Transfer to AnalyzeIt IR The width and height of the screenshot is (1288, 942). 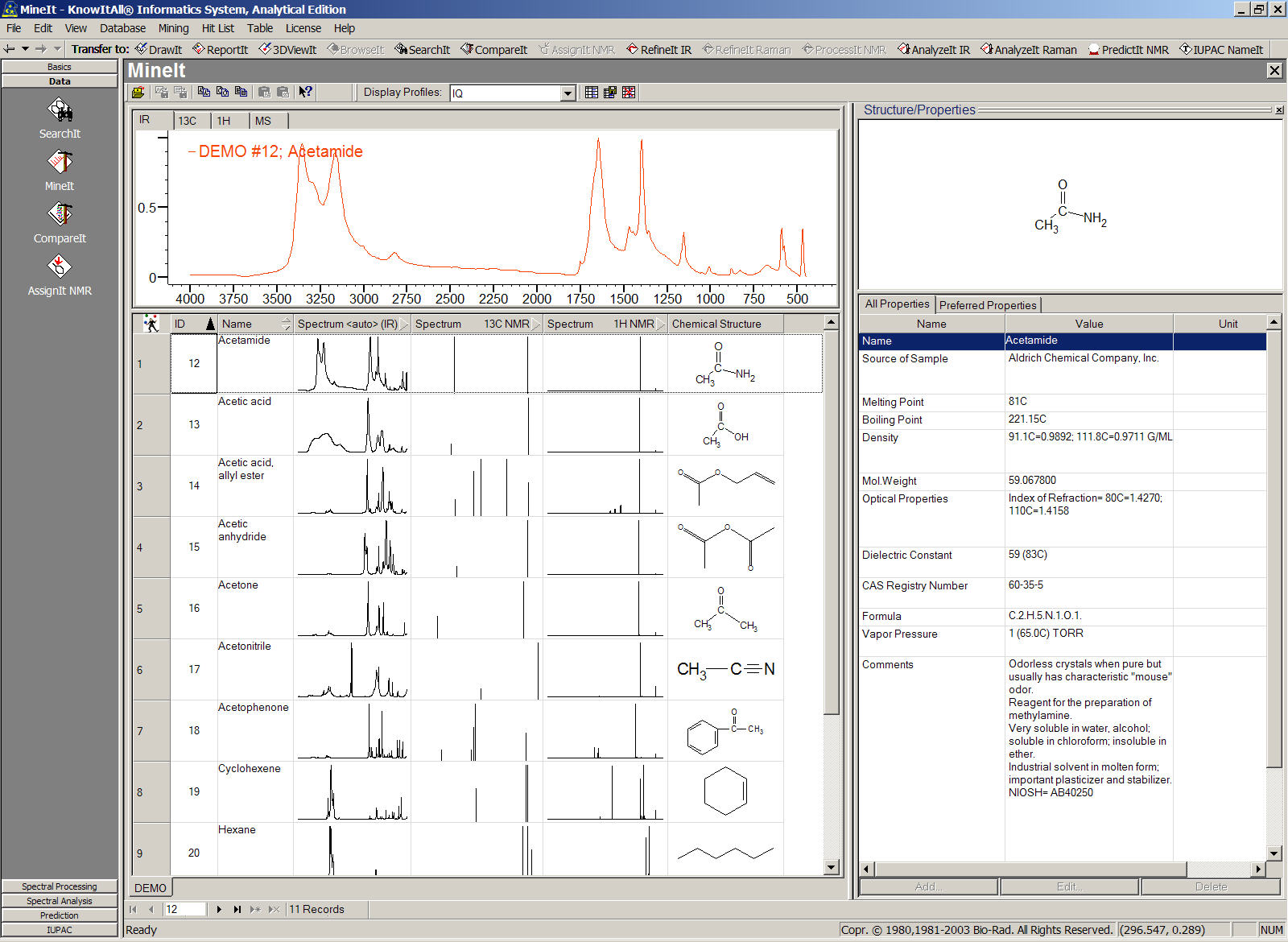click(x=934, y=49)
